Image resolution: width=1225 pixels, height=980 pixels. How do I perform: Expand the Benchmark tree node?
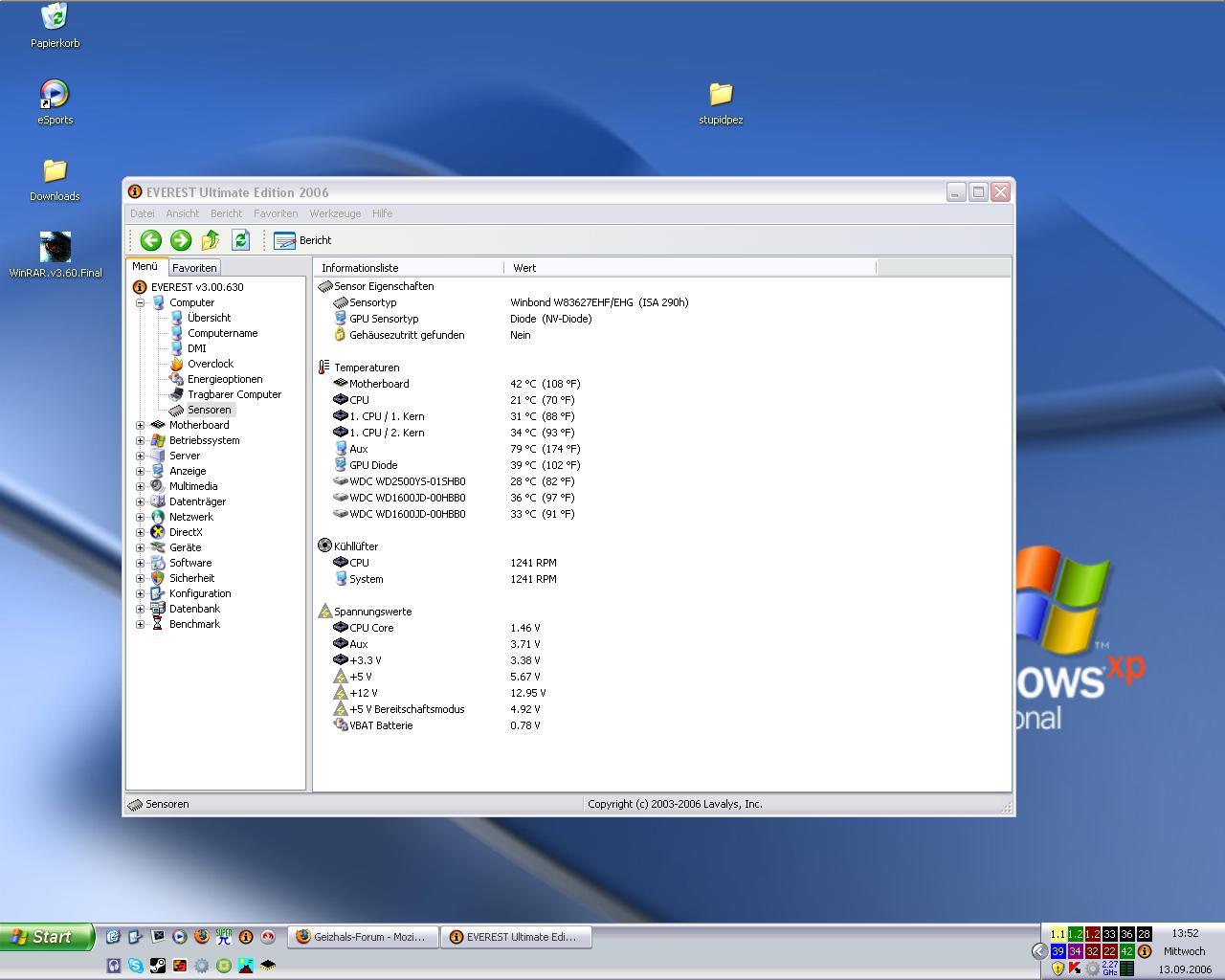pyautogui.click(x=140, y=624)
